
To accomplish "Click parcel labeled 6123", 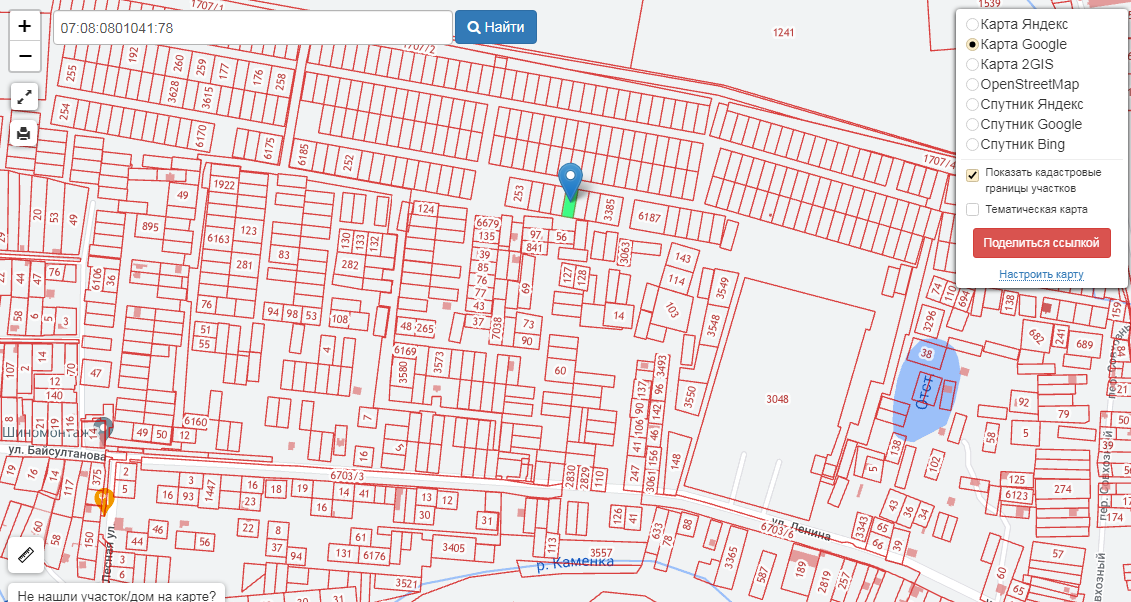I will coord(1016,495).
